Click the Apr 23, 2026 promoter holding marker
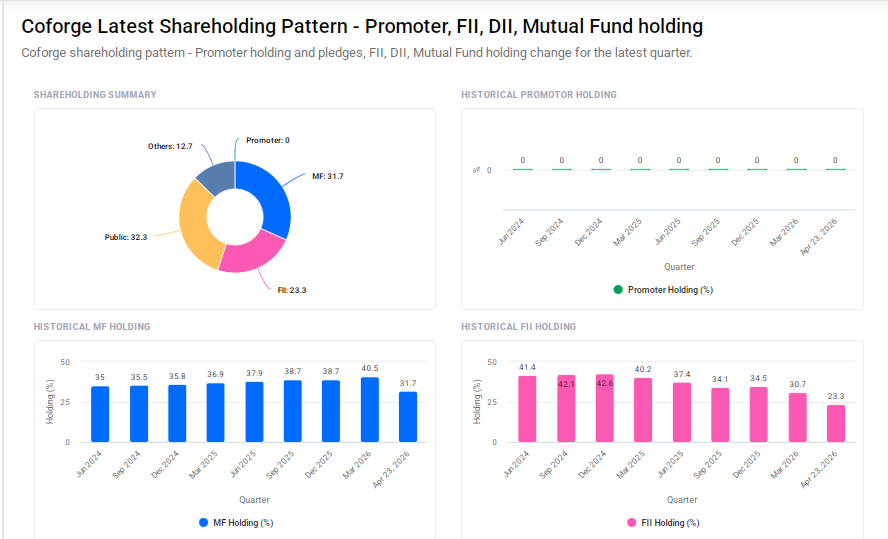 (x=835, y=169)
